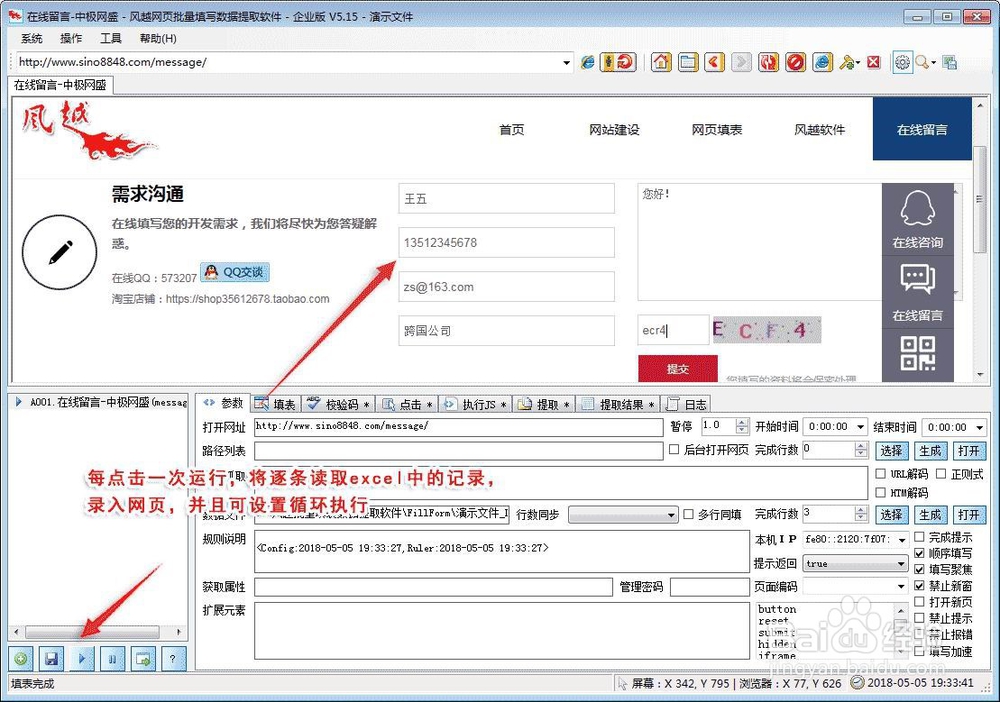Refresh the page with red arrows icon

point(768,62)
